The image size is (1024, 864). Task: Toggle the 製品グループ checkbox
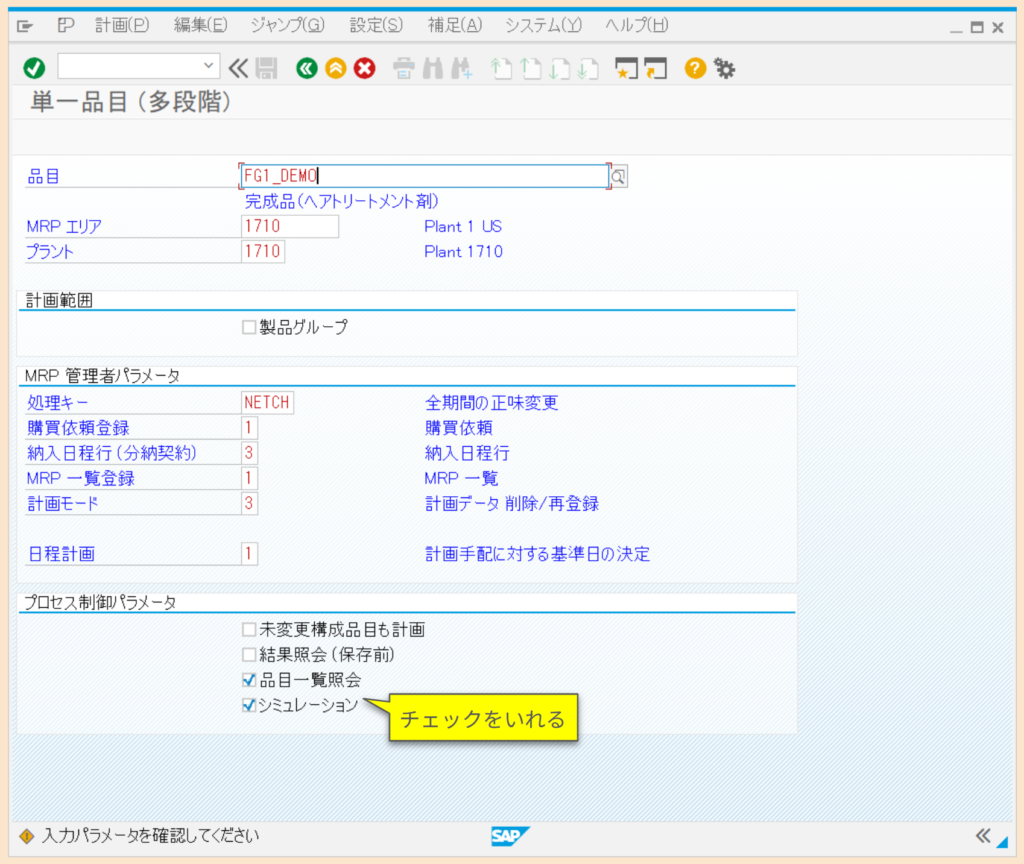[249, 327]
